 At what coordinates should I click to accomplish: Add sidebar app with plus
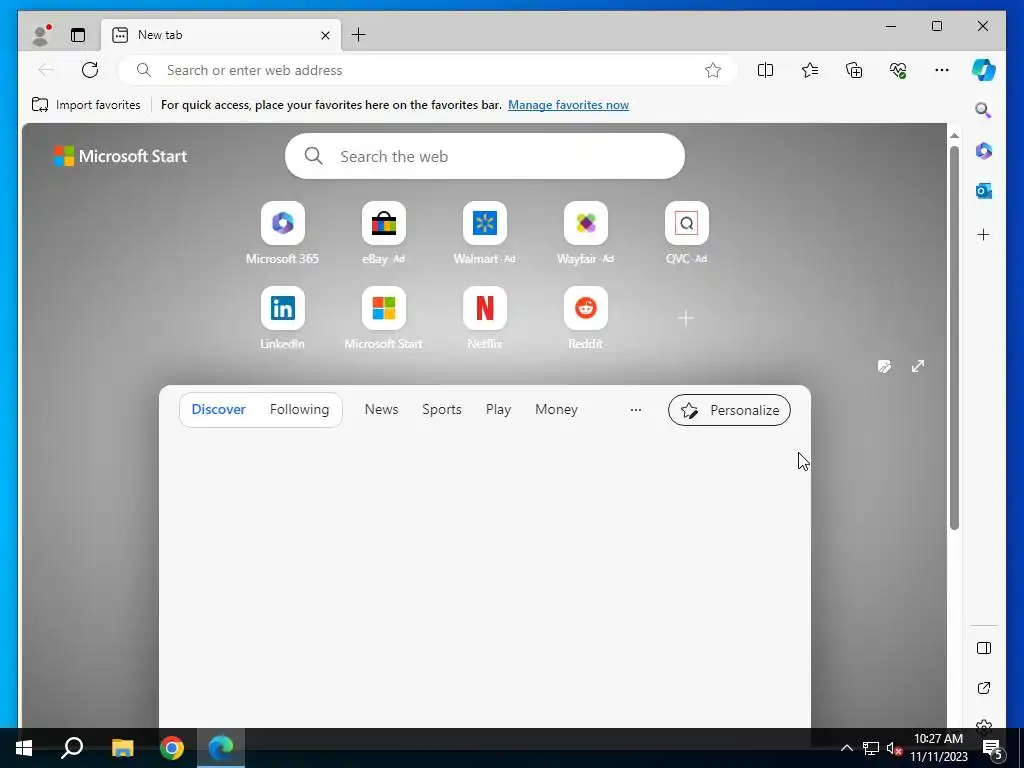point(984,234)
